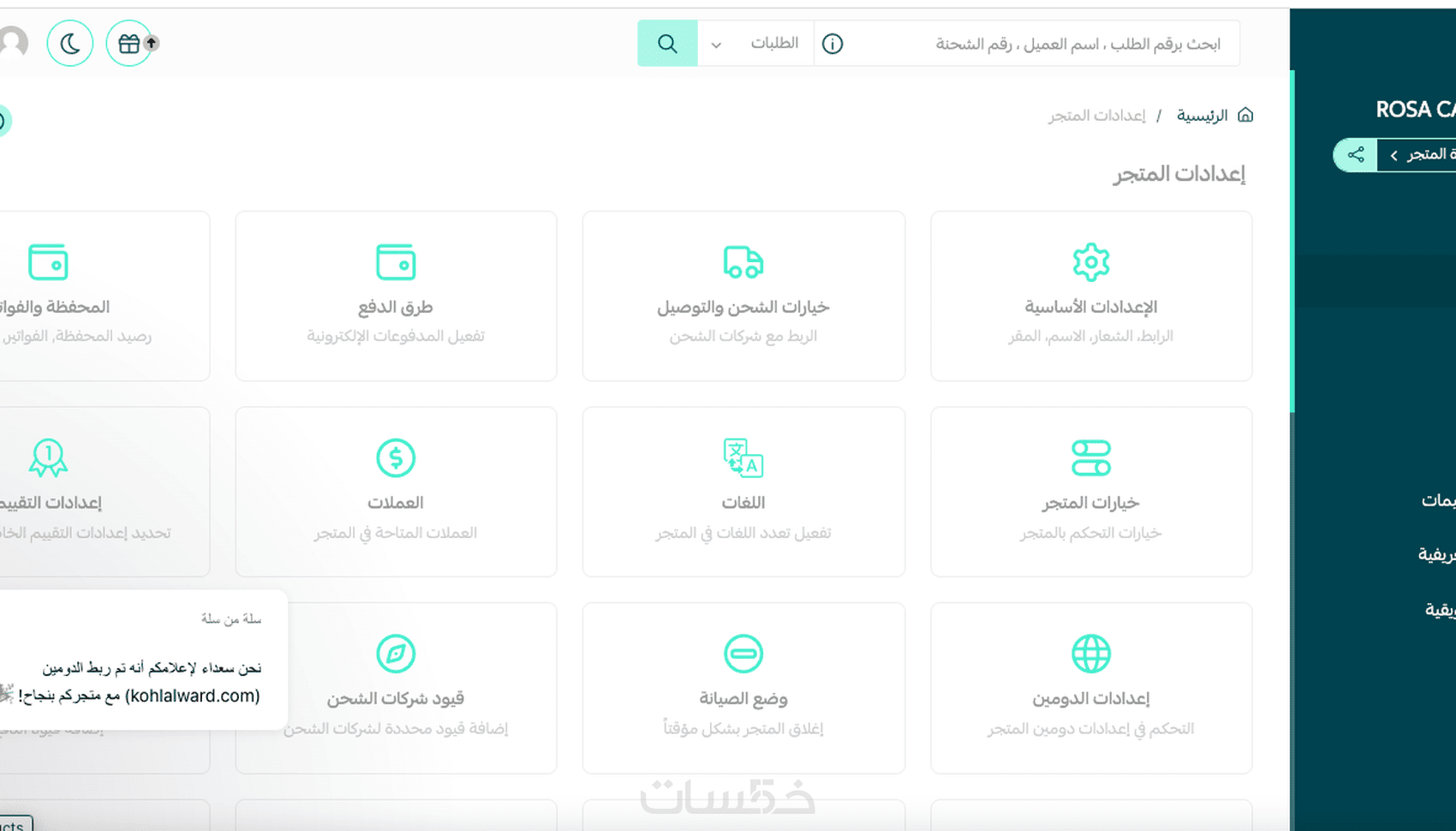Screen dimensions: 1456x831
Task: Click the home icon in breadcrumb
Action: (x=1245, y=115)
